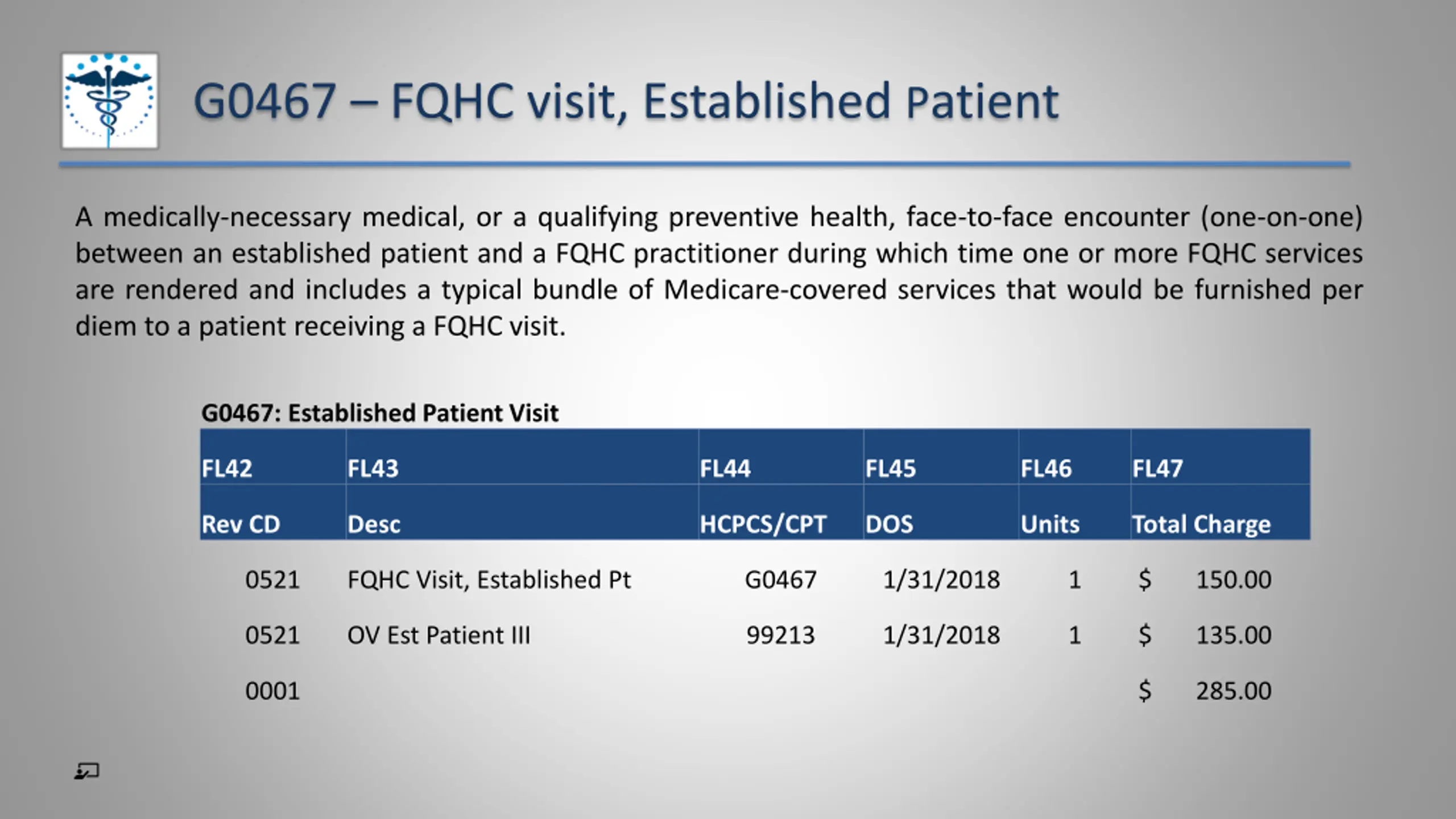The width and height of the screenshot is (1456, 819).
Task: Click the OV Est Patient III description
Action: point(439,635)
